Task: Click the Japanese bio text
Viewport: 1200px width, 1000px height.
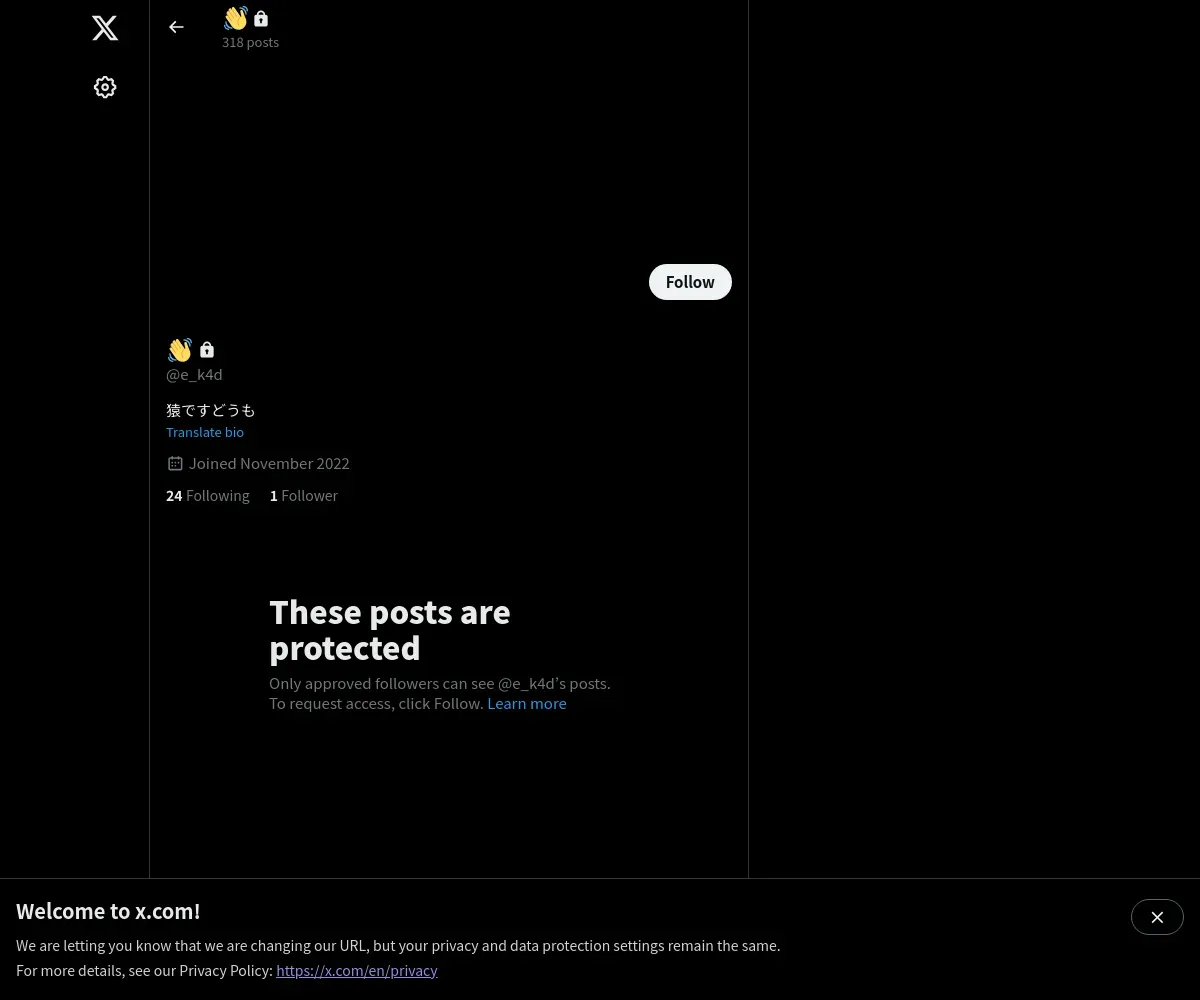Action: coord(211,410)
